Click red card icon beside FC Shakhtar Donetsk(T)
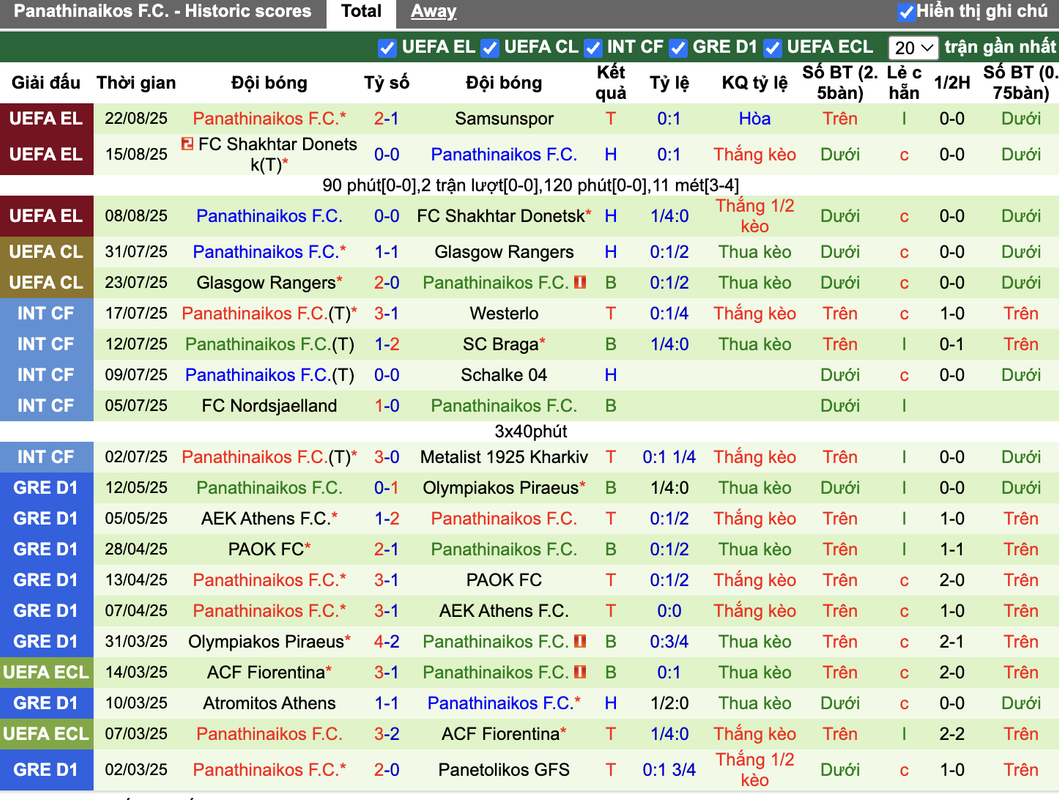The image size is (1059, 800). tap(188, 144)
